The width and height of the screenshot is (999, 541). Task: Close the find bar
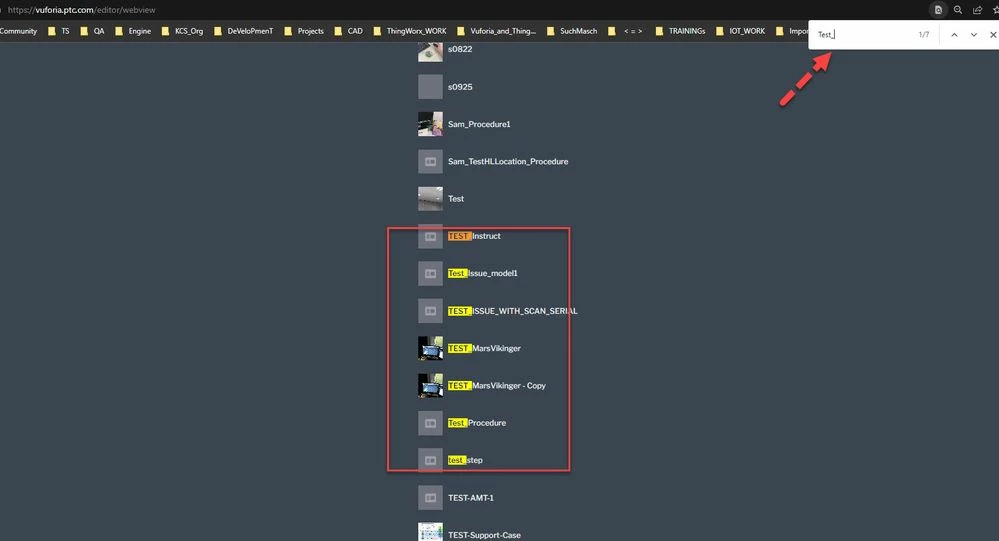[993, 34]
